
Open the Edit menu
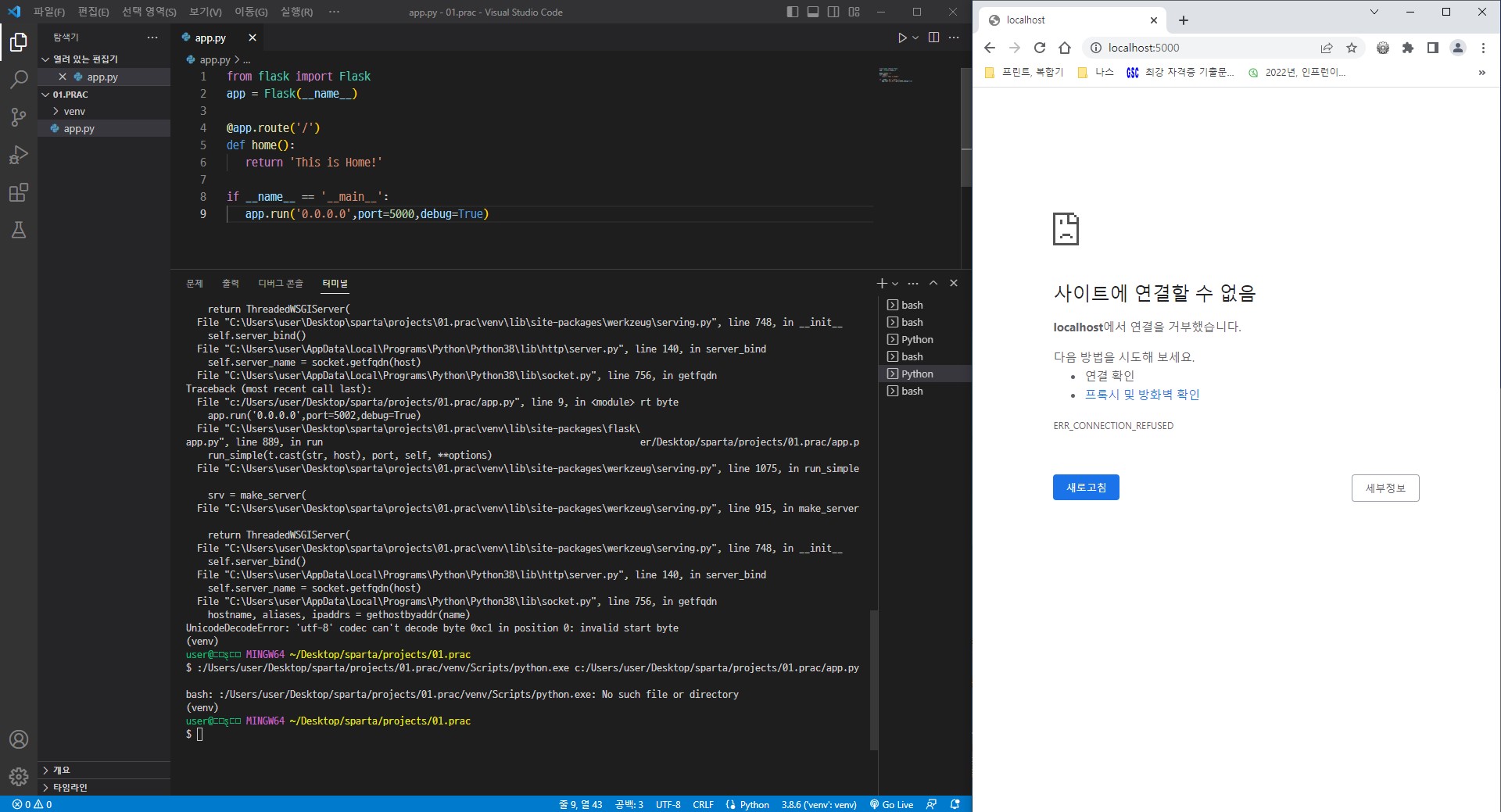click(x=94, y=12)
